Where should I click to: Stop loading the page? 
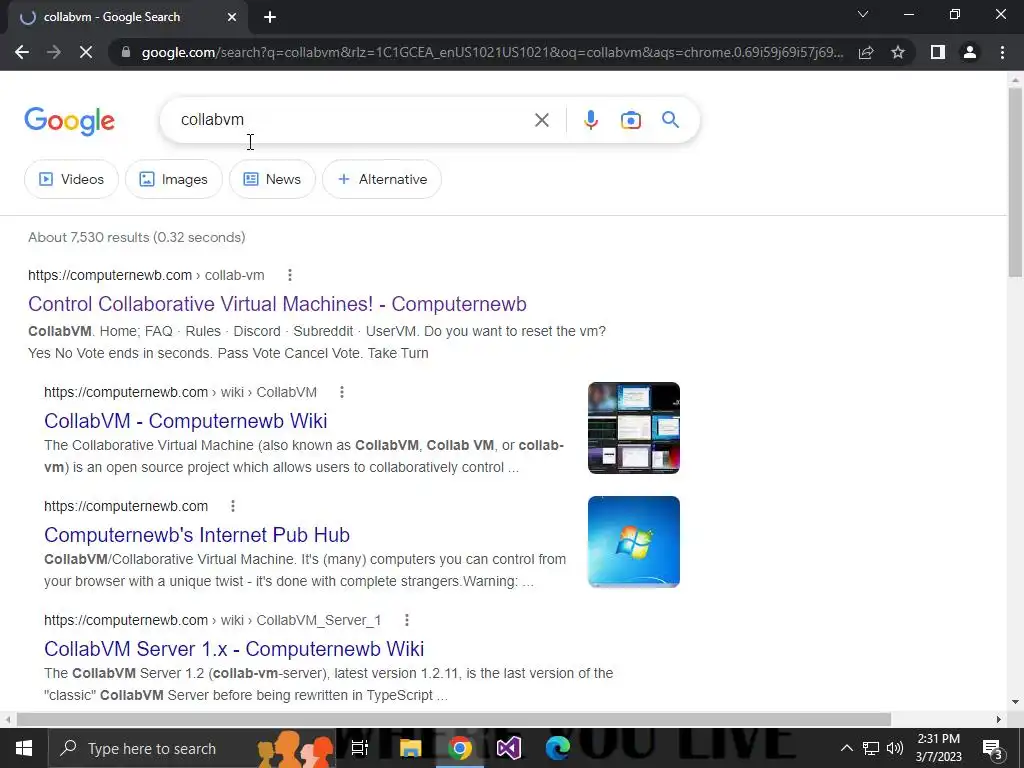click(86, 52)
